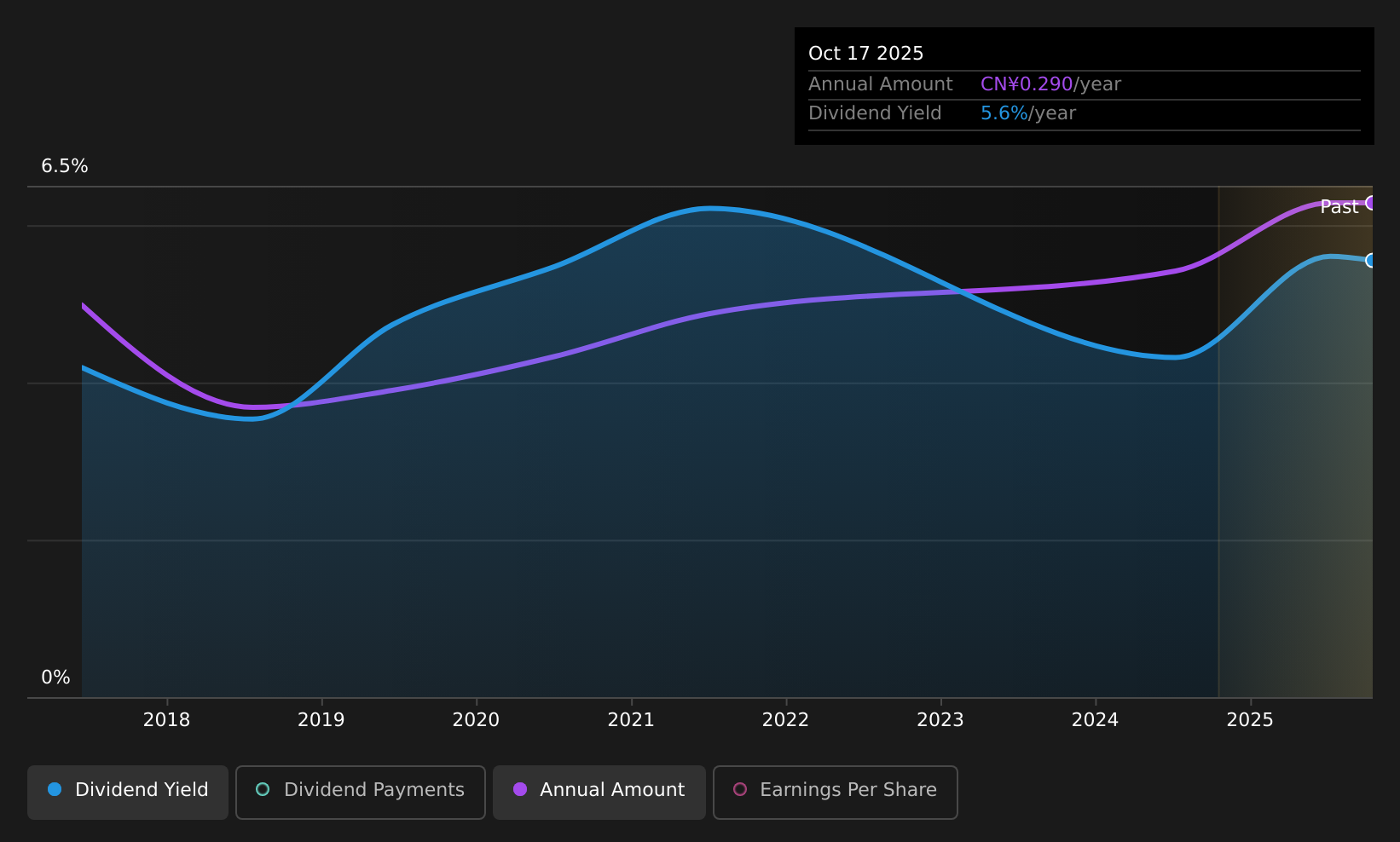The width and height of the screenshot is (1400, 842).
Task: Click the 2018 axis label
Action: (x=167, y=720)
